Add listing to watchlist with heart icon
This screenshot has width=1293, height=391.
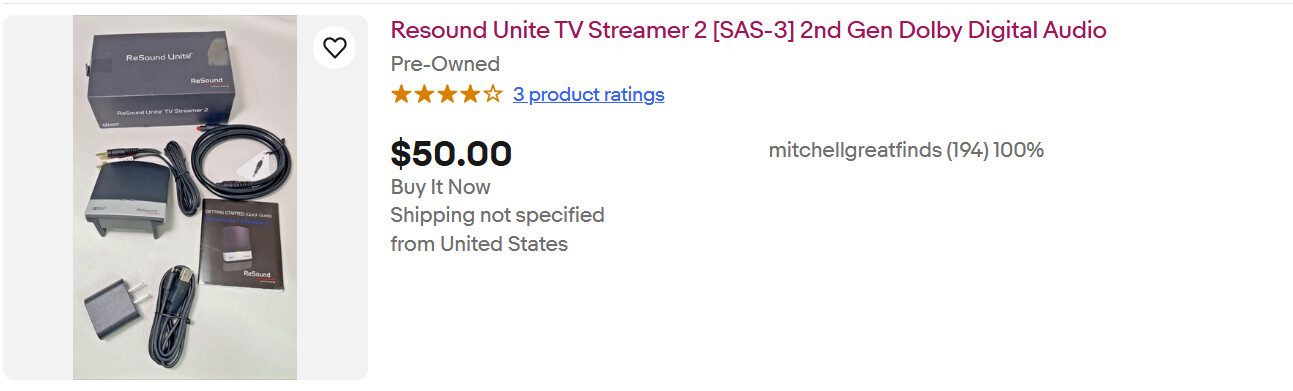pos(335,47)
